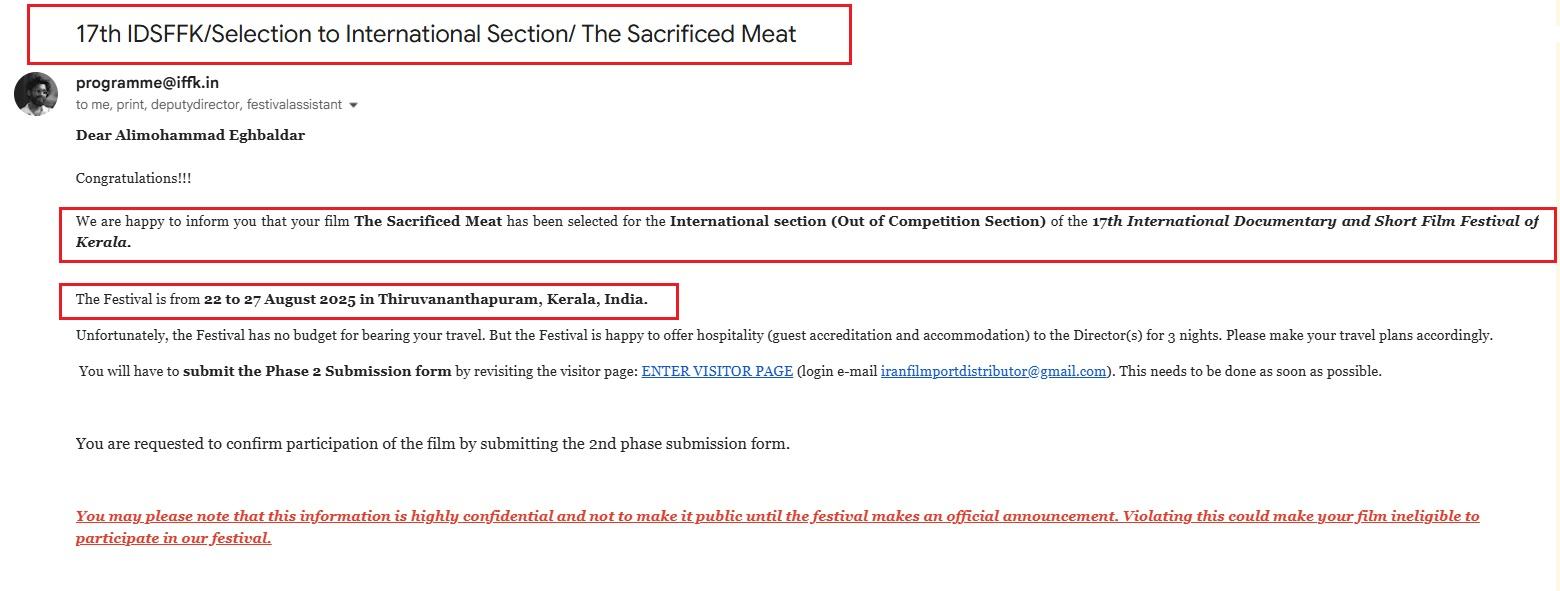Click the 'confirm participation of the film' paragraph

(433, 443)
